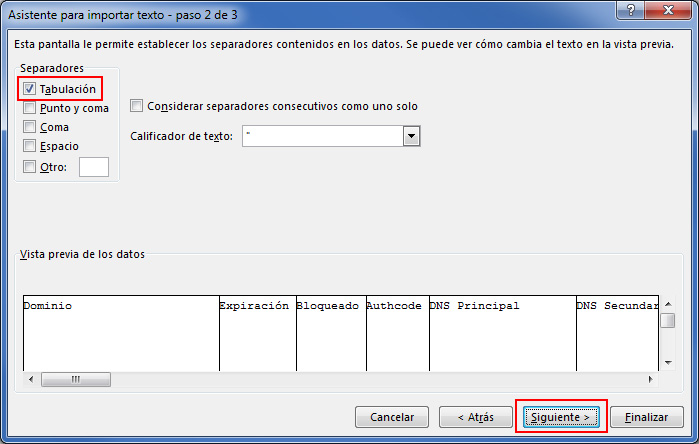This screenshot has width=699, height=444.
Task: Open the Calificador de texto dropdown
Action: coord(410,136)
